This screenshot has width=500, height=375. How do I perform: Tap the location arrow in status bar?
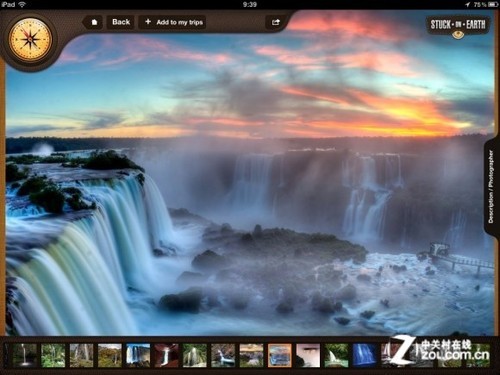click(467, 4)
